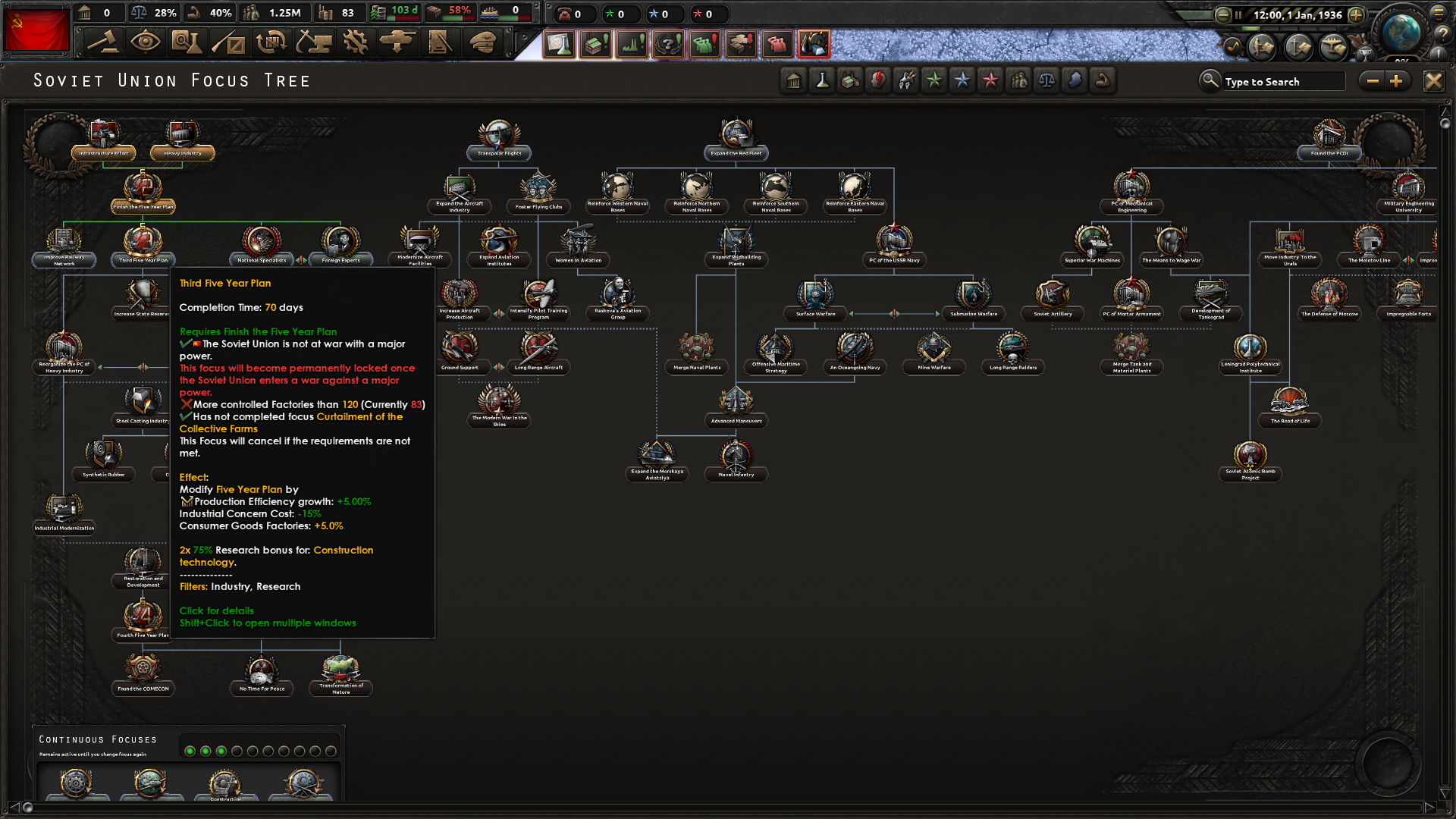Image resolution: width=1456 pixels, height=819 pixels.
Task: Open the Decisions gavel menu
Action: pyautogui.click(x=102, y=42)
